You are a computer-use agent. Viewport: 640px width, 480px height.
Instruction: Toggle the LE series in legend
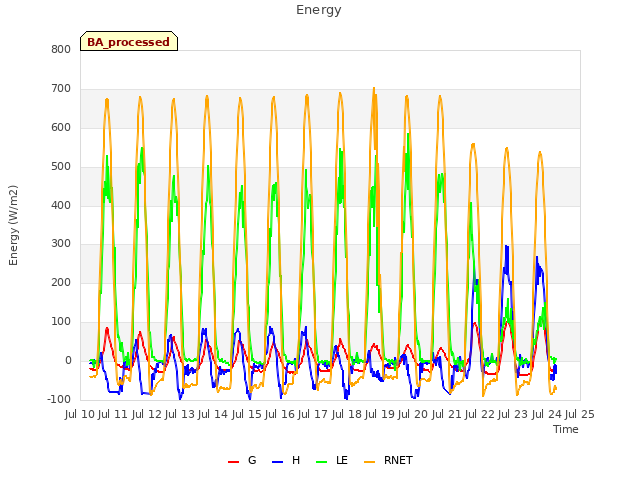[x=332, y=460]
